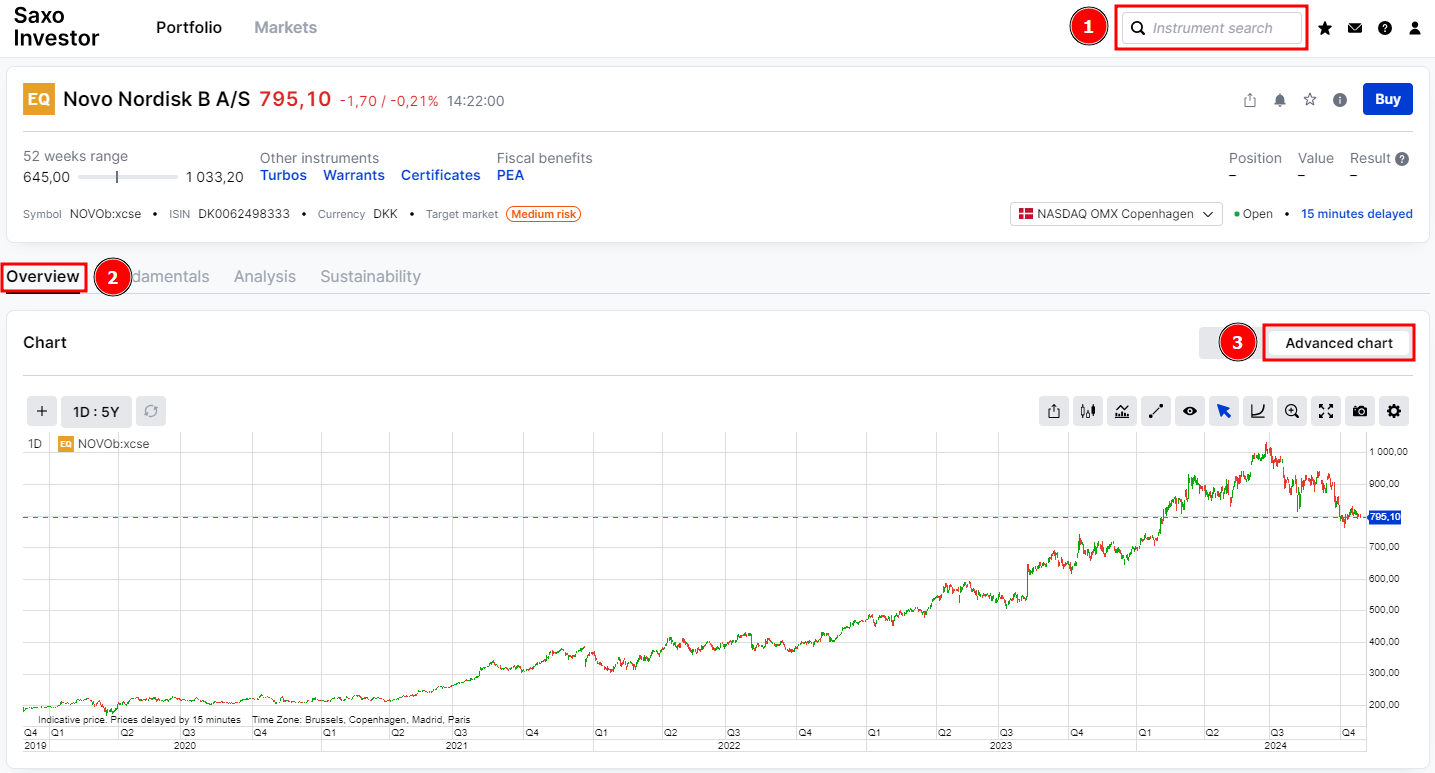Click the NOVOb:xcse chart legend label

tap(113, 444)
